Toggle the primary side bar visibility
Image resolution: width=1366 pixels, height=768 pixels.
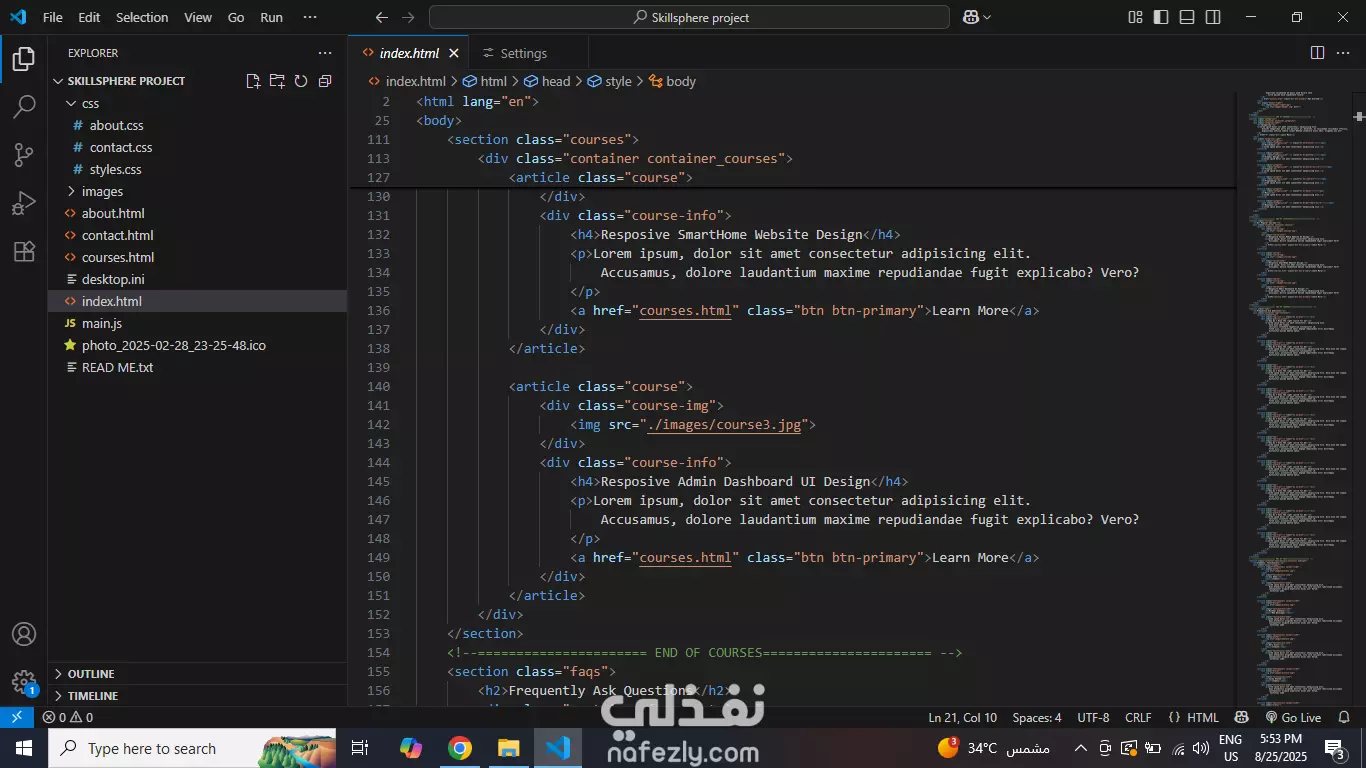(x=1161, y=17)
